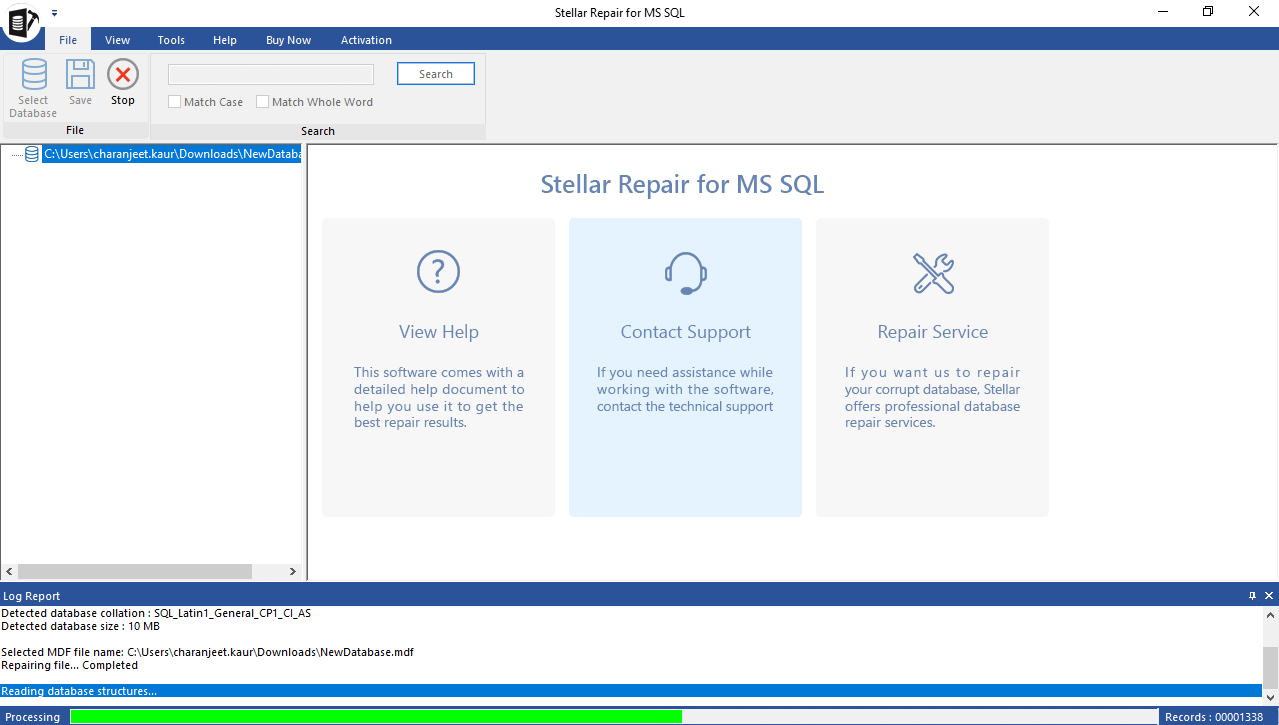Close the Log Report panel

coord(1269,595)
